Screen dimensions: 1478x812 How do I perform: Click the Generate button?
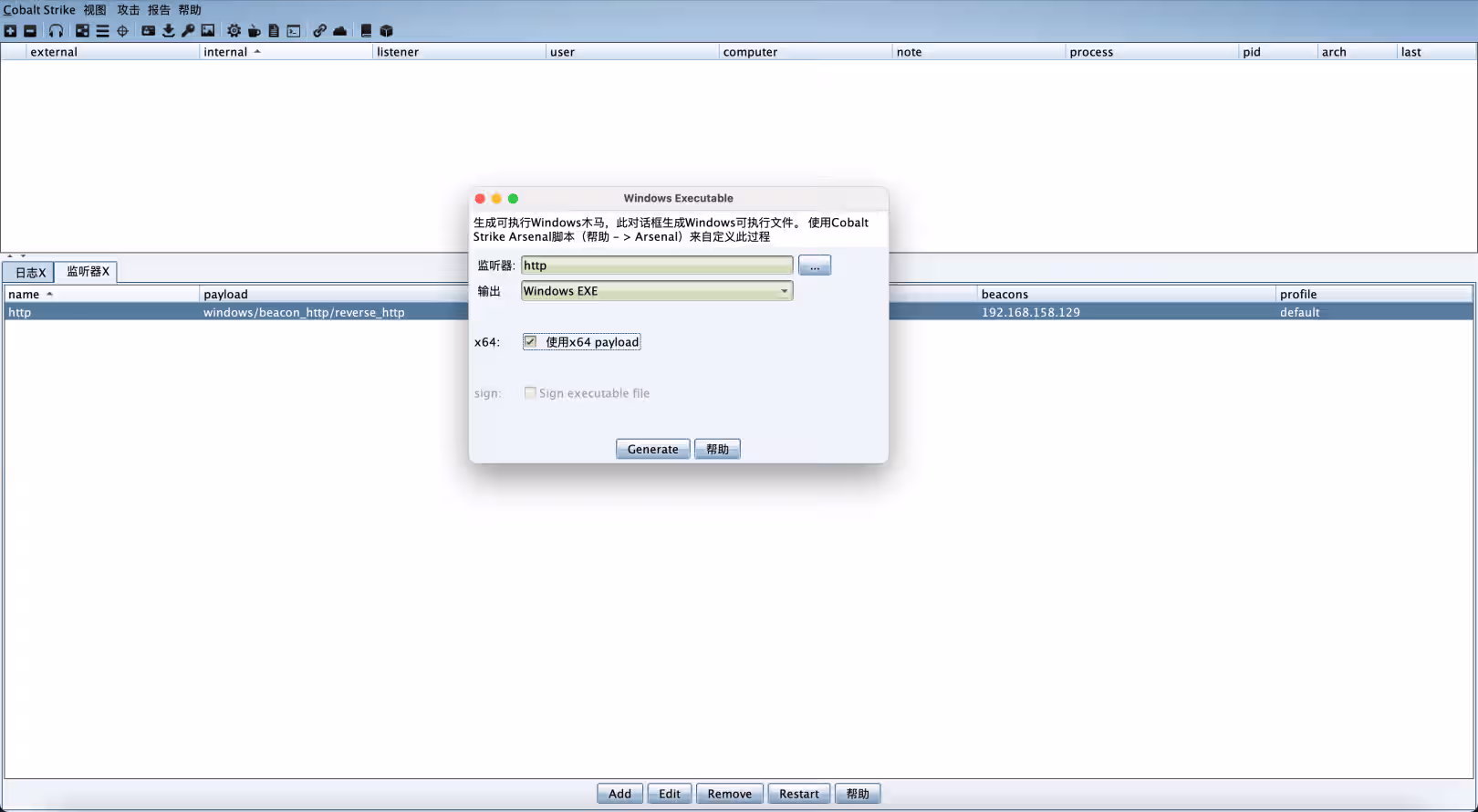[652, 449]
